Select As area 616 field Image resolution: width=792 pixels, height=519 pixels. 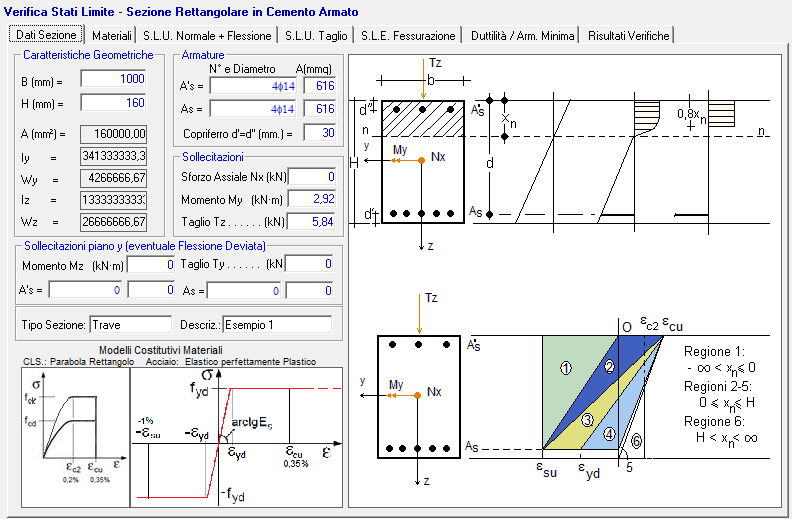[320, 109]
